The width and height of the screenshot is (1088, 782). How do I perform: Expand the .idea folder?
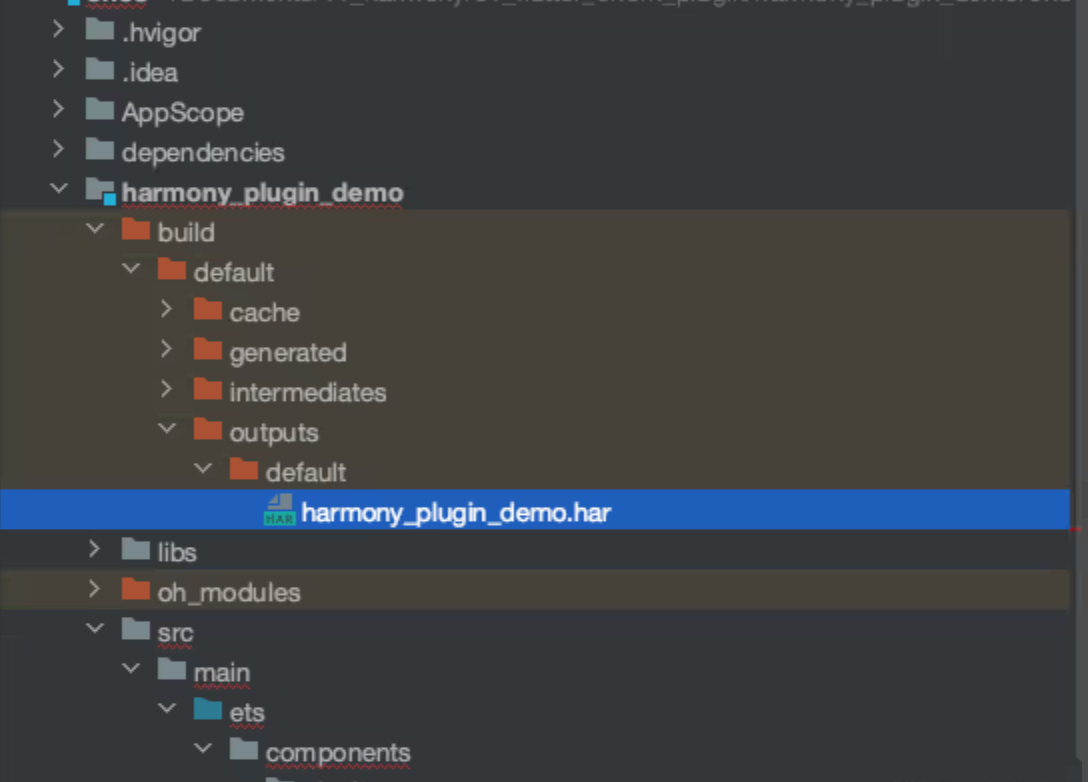(x=59, y=69)
